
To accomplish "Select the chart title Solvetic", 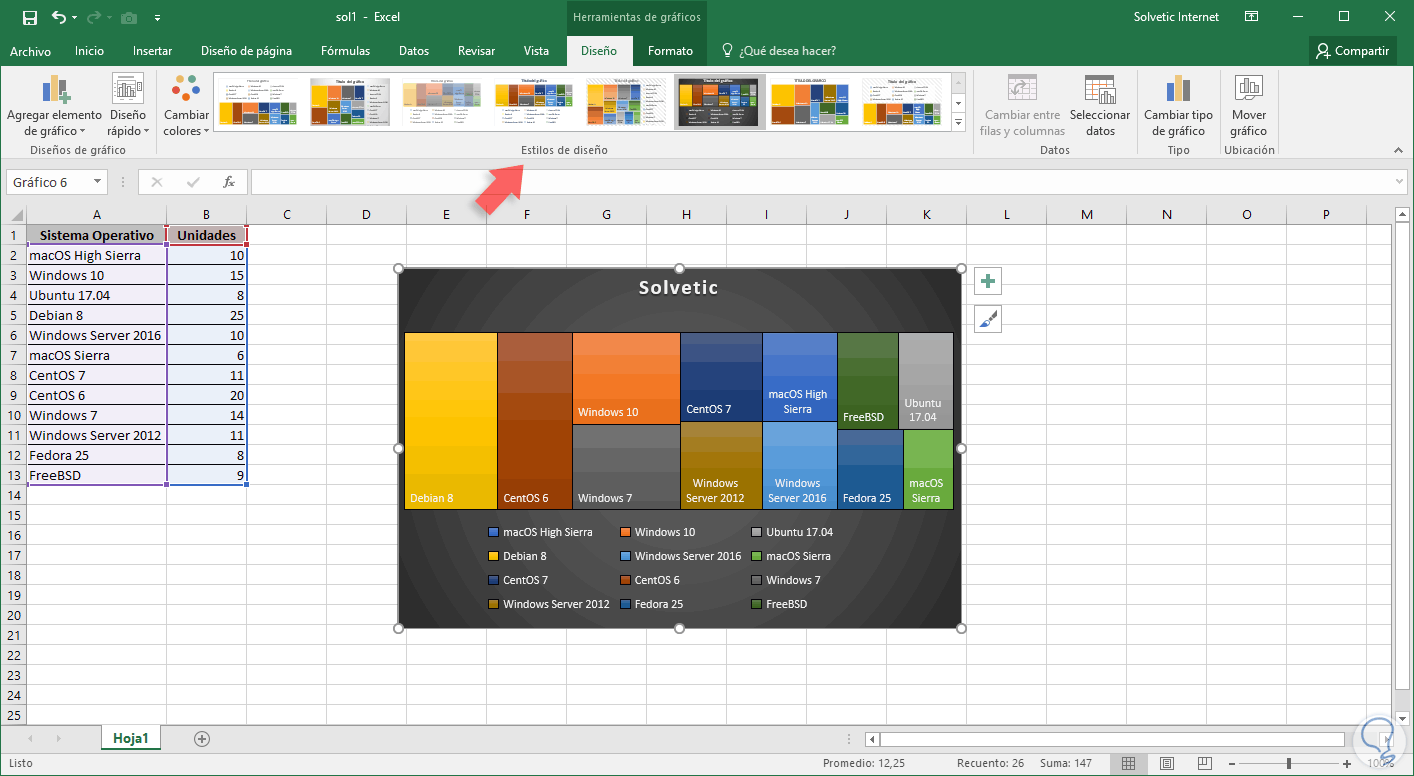I will (x=679, y=288).
